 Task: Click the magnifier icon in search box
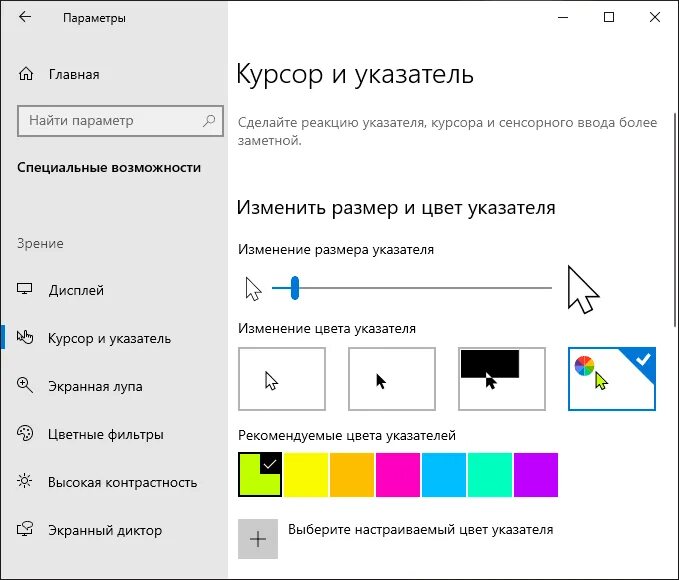210,120
